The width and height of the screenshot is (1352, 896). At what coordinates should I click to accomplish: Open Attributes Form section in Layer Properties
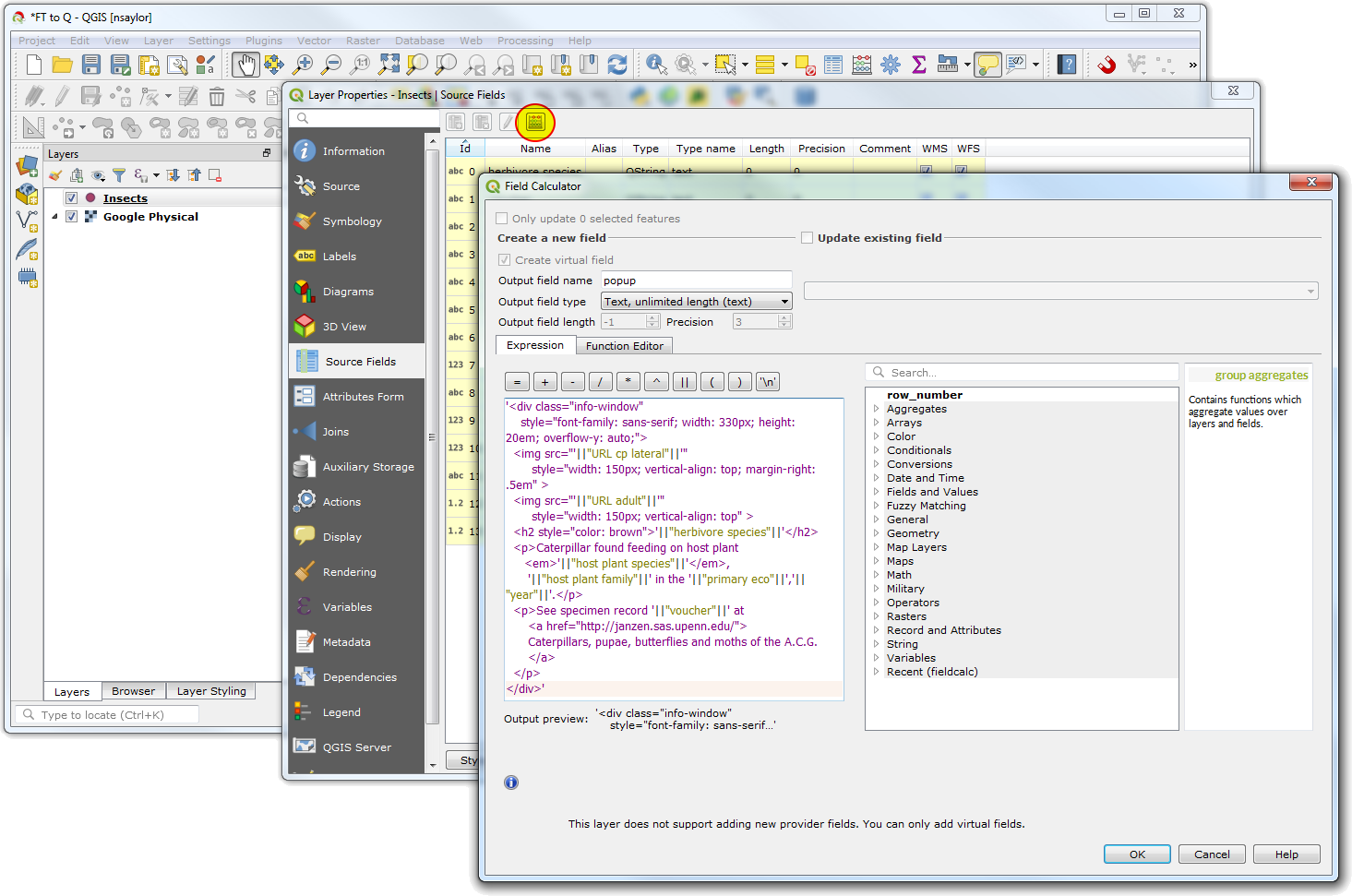click(x=356, y=397)
